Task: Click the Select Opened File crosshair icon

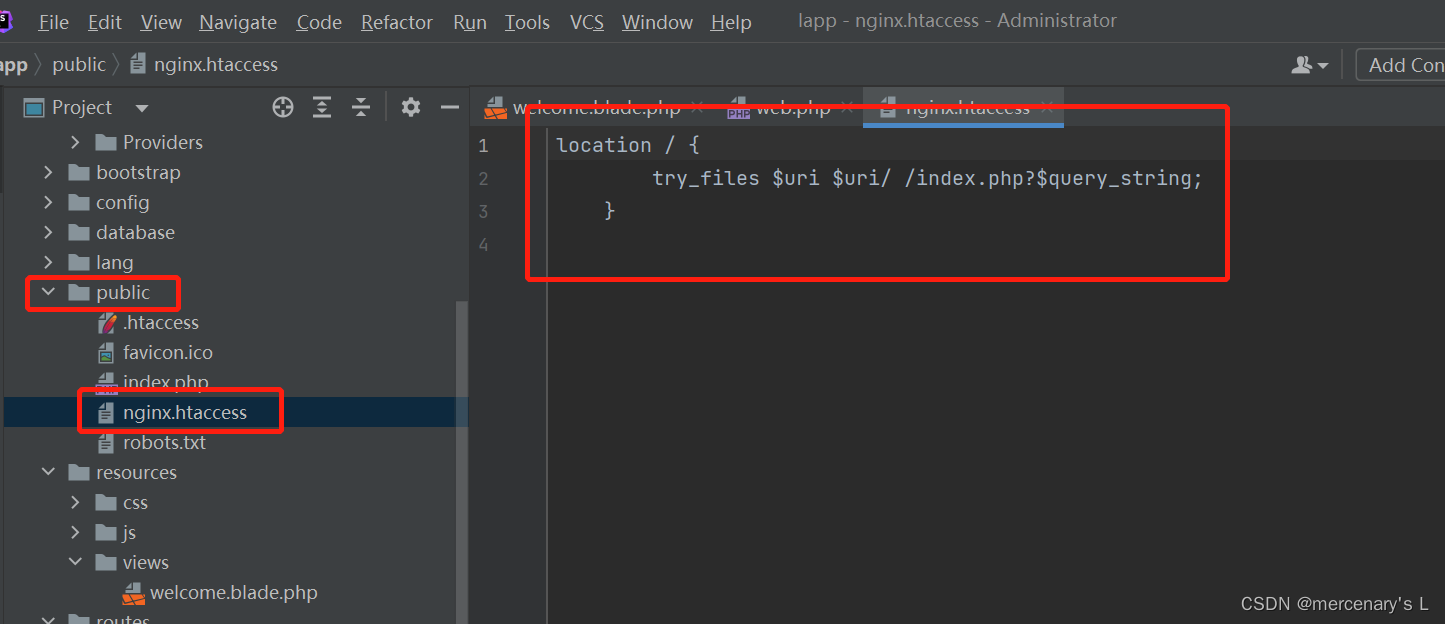Action: click(282, 107)
